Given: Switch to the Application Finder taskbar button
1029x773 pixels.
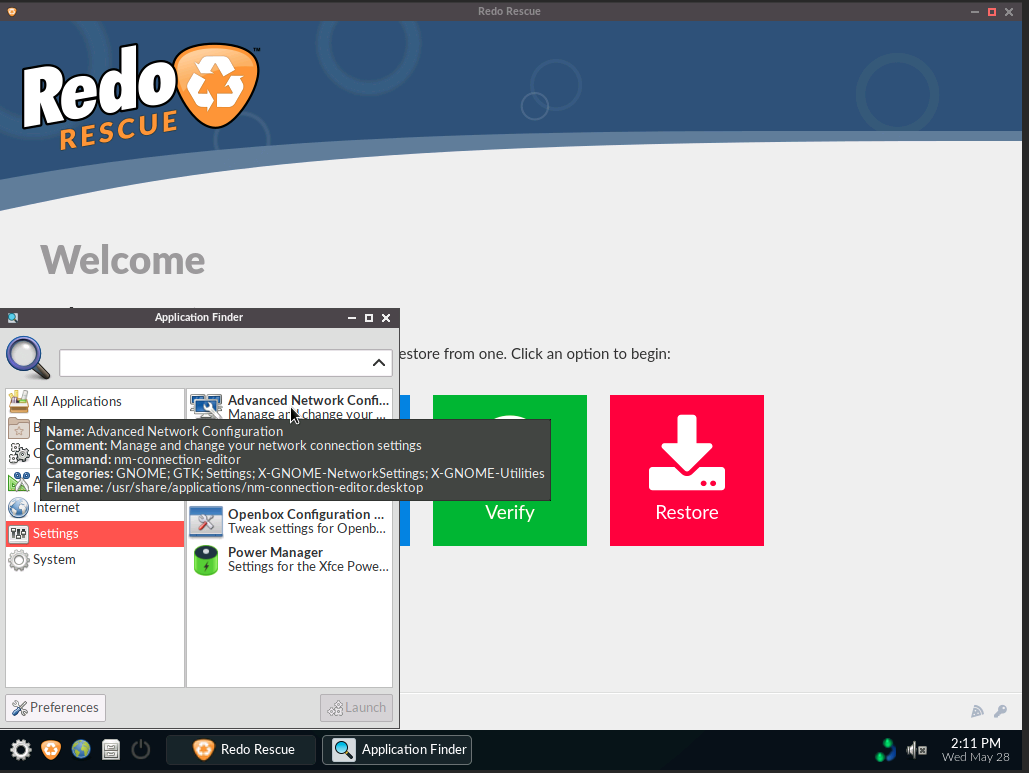Looking at the screenshot, I should (x=397, y=749).
